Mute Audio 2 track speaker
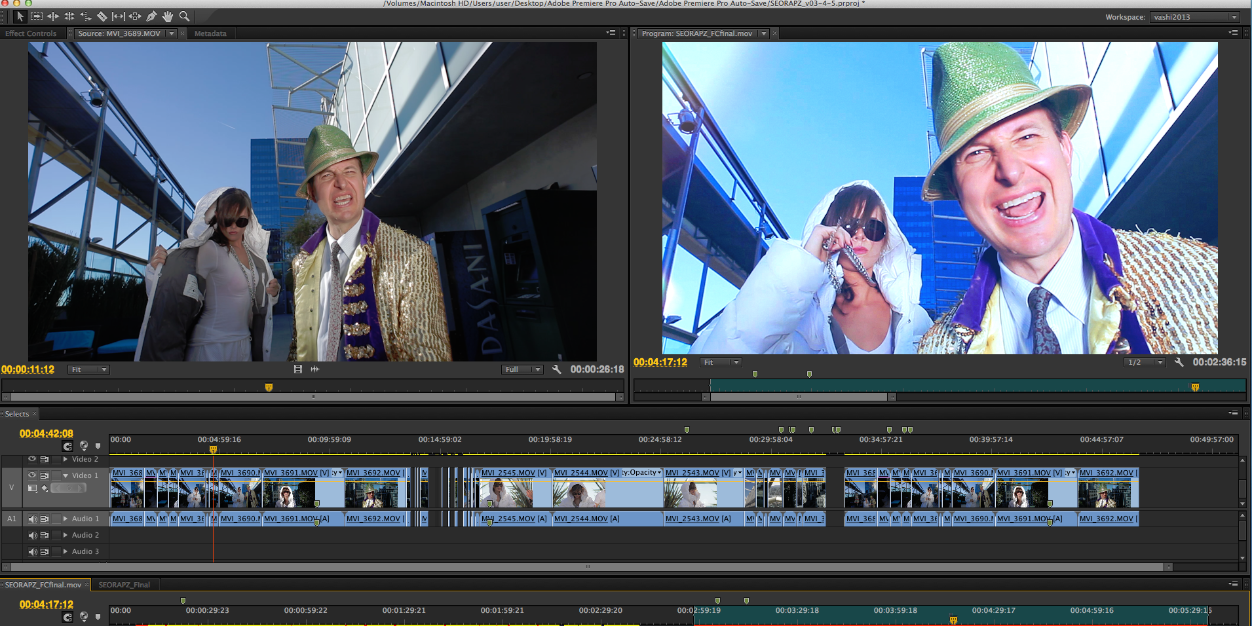1252x626 pixels. pos(32,535)
